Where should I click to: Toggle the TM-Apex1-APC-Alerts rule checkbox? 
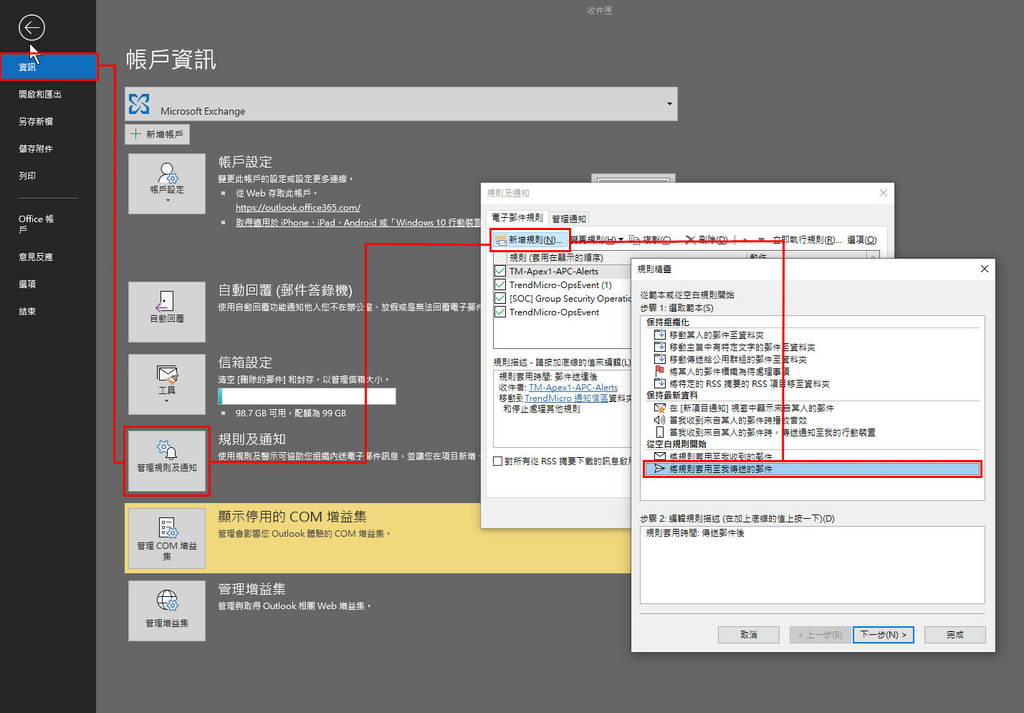coord(500,271)
